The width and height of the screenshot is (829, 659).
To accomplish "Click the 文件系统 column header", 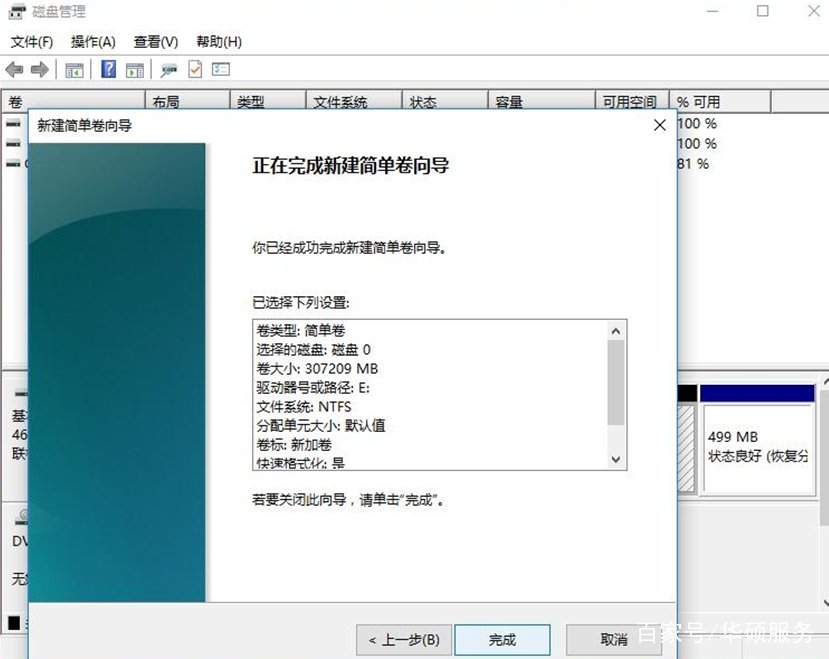I will pyautogui.click(x=347, y=101).
